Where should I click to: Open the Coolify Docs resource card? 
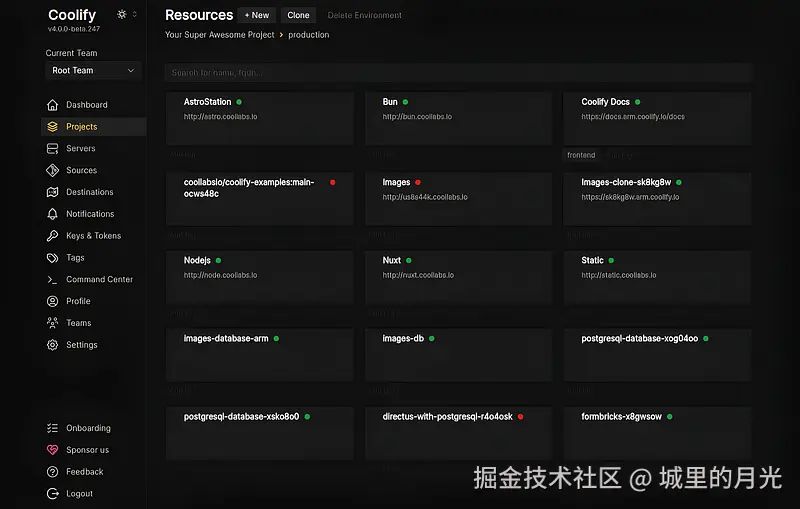(657, 118)
